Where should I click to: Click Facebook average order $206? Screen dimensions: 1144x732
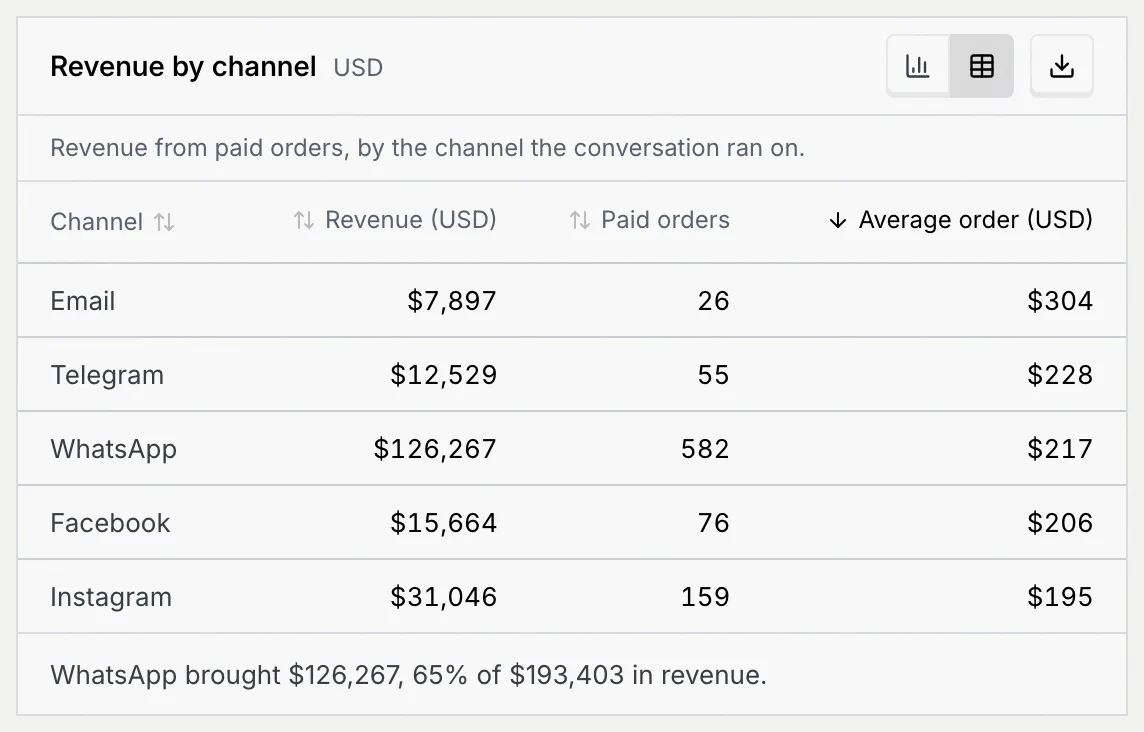coord(1059,523)
